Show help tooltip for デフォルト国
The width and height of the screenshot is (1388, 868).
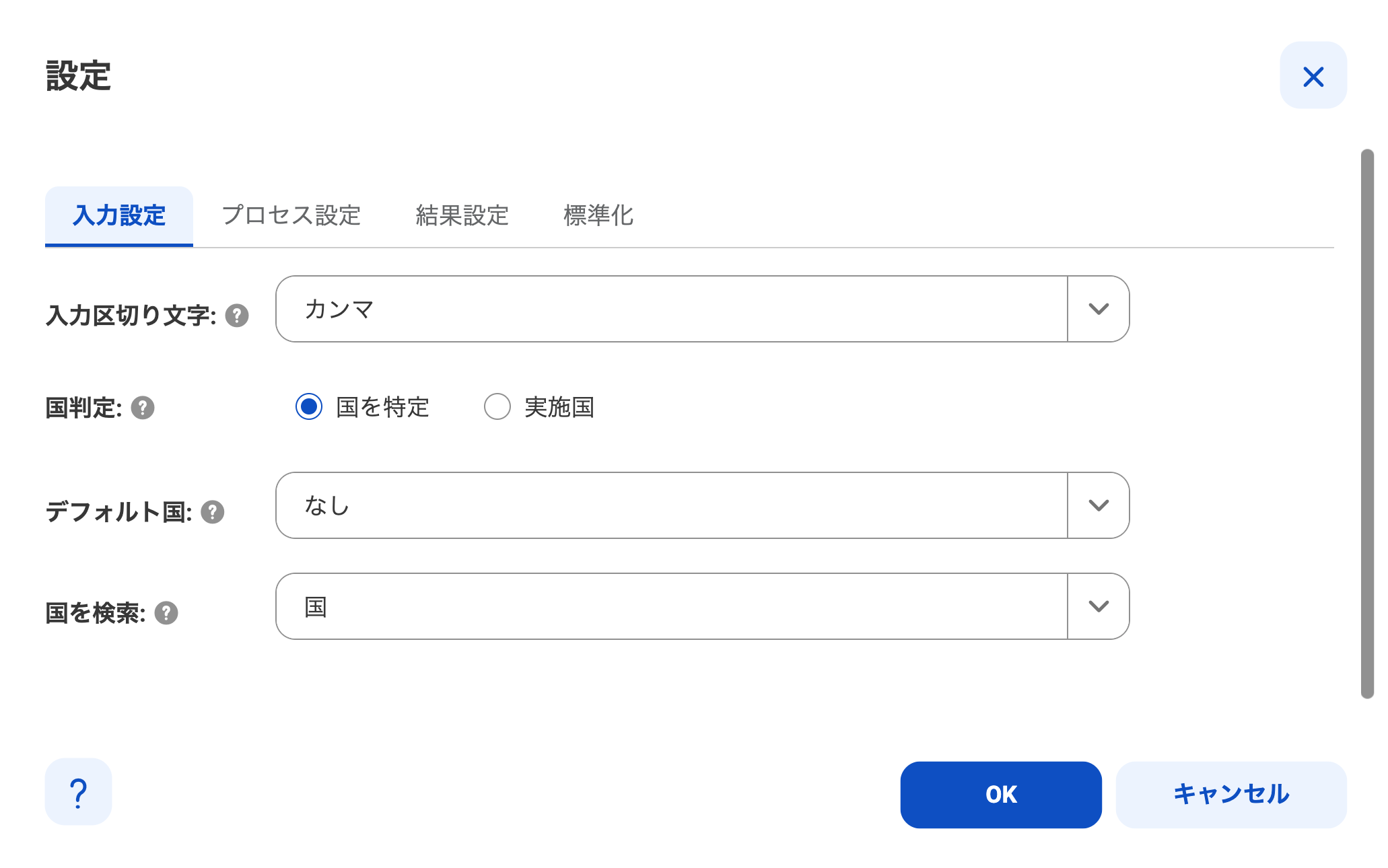click(x=212, y=512)
